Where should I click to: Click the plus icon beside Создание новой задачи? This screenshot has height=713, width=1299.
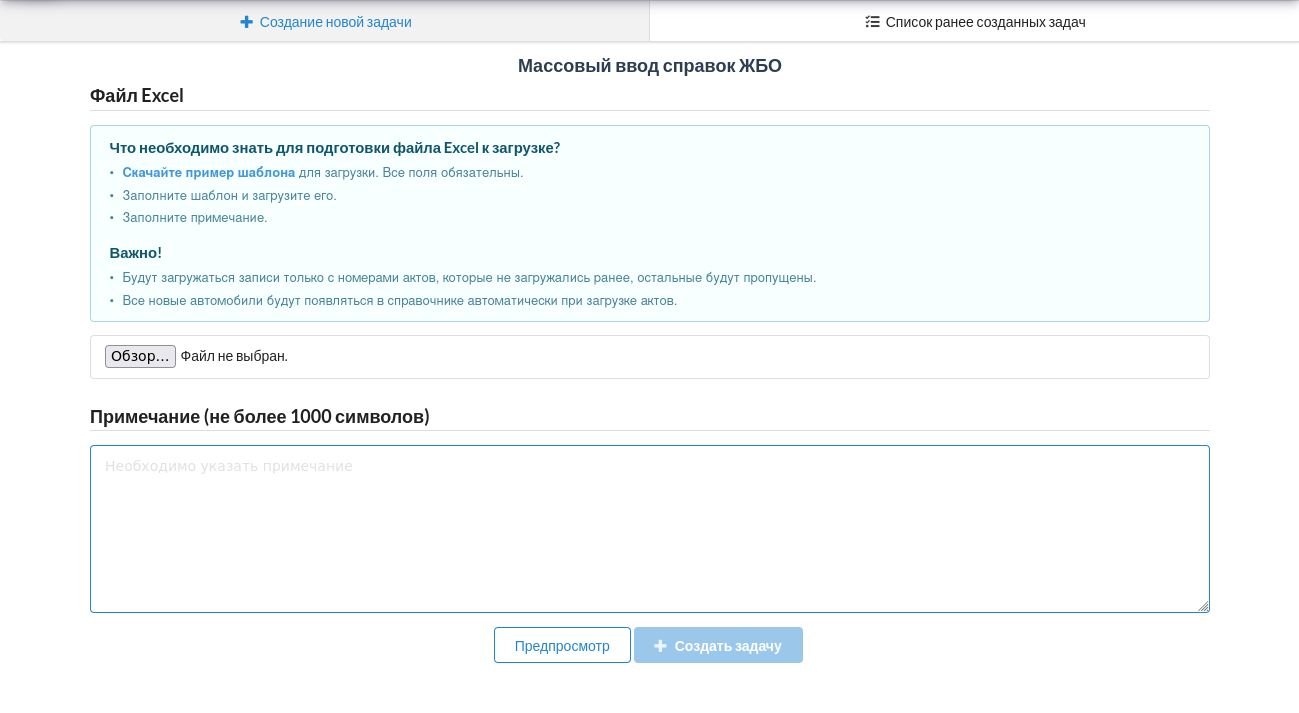click(246, 22)
